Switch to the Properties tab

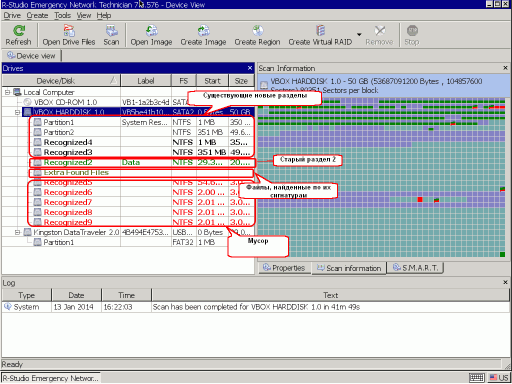(284, 268)
